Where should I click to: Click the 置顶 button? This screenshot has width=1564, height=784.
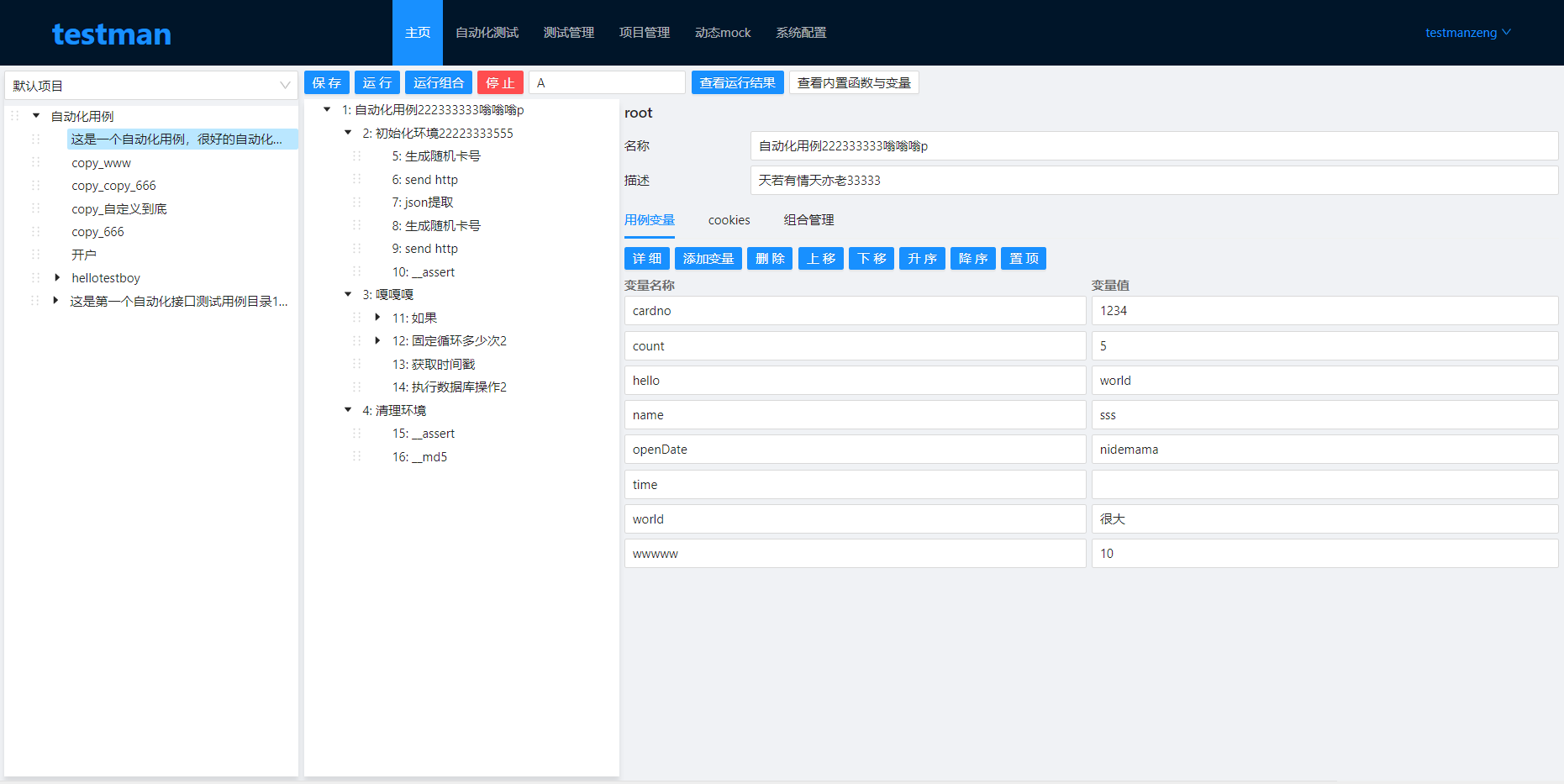pyautogui.click(x=1023, y=258)
